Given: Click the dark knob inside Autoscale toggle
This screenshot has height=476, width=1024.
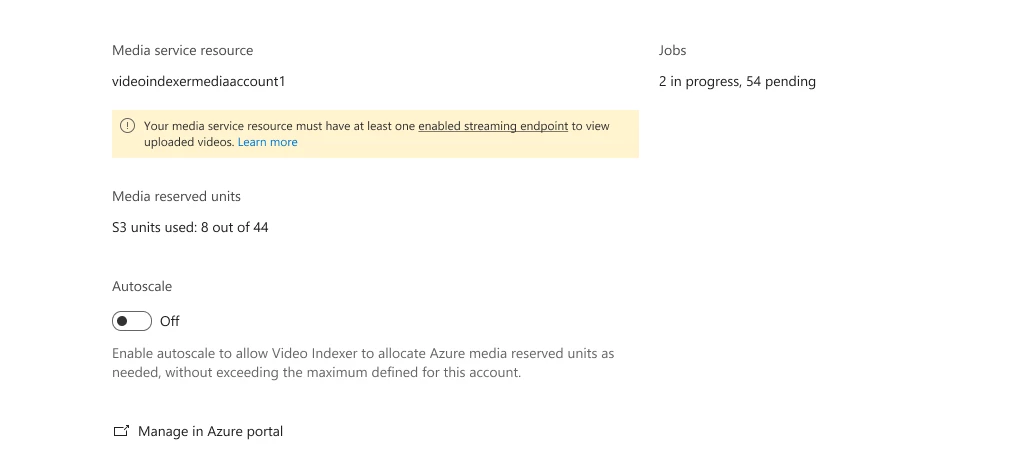Looking at the screenshot, I should pyautogui.click(x=123, y=321).
